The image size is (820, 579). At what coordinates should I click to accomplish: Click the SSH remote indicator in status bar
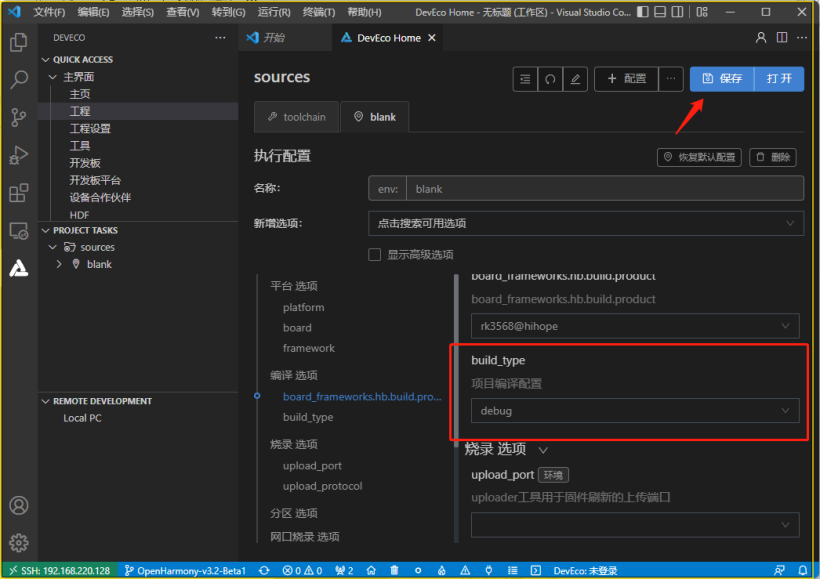[60, 570]
